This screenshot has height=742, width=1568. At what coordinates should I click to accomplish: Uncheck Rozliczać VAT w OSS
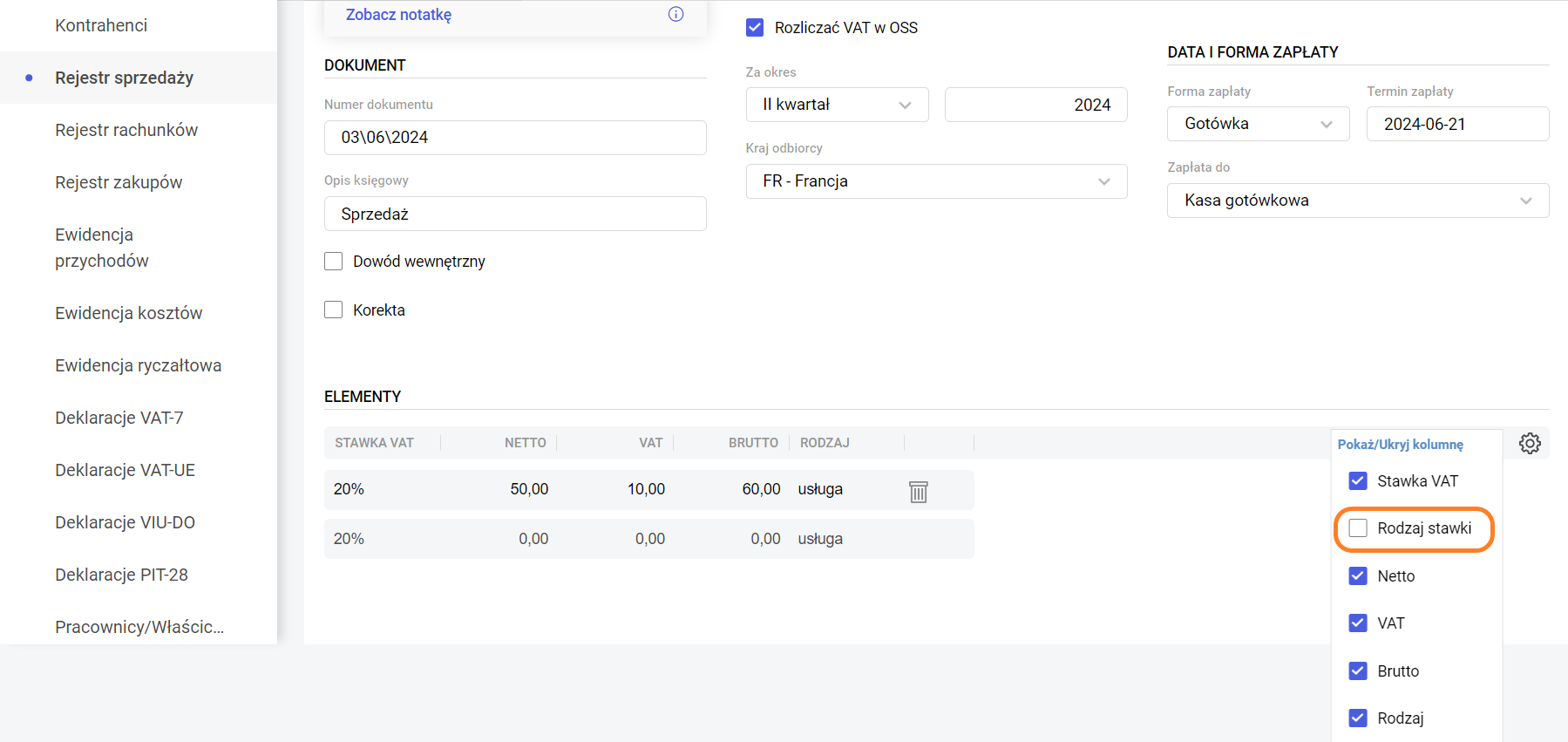coord(755,28)
